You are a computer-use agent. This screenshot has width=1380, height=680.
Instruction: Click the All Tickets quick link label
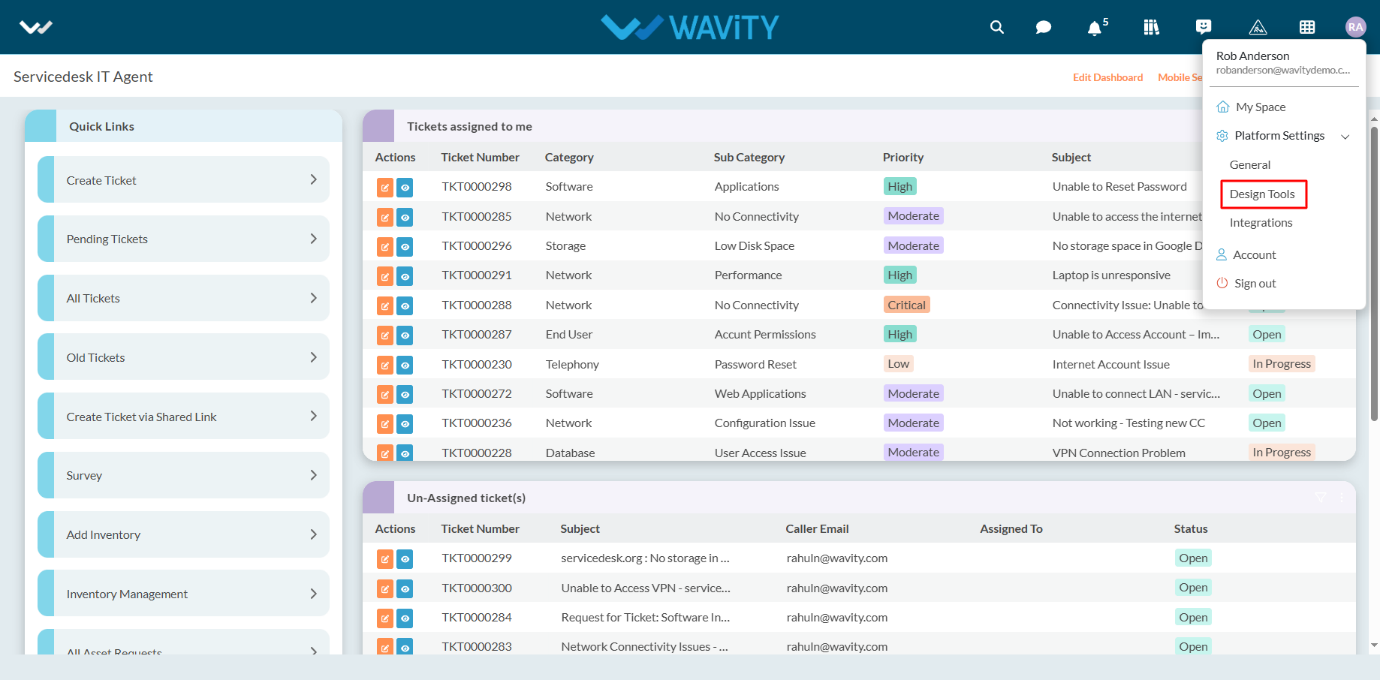tap(93, 298)
